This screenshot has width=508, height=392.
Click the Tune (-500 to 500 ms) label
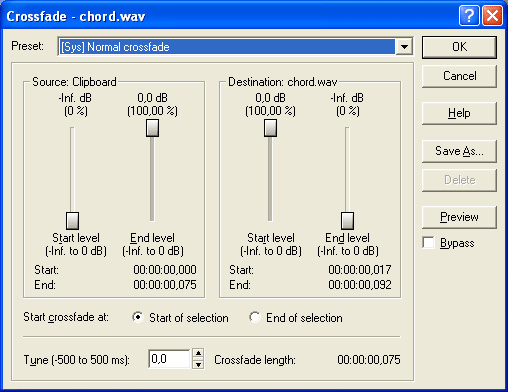coord(76,360)
